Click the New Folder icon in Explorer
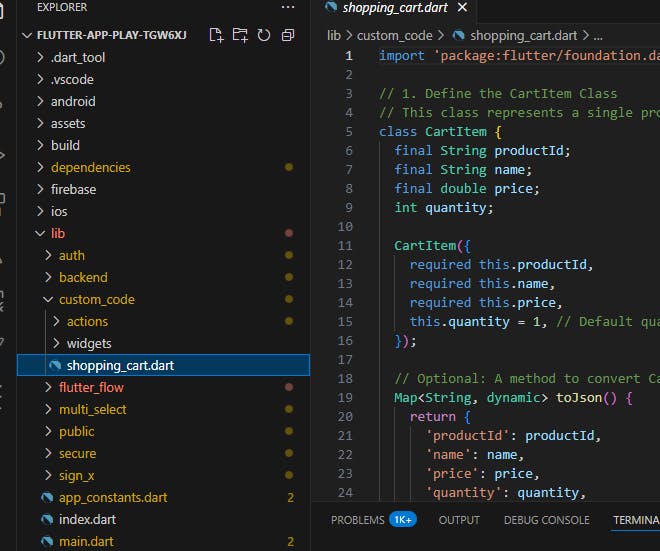Image resolution: width=660 pixels, height=551 pixels. point(240,35)
